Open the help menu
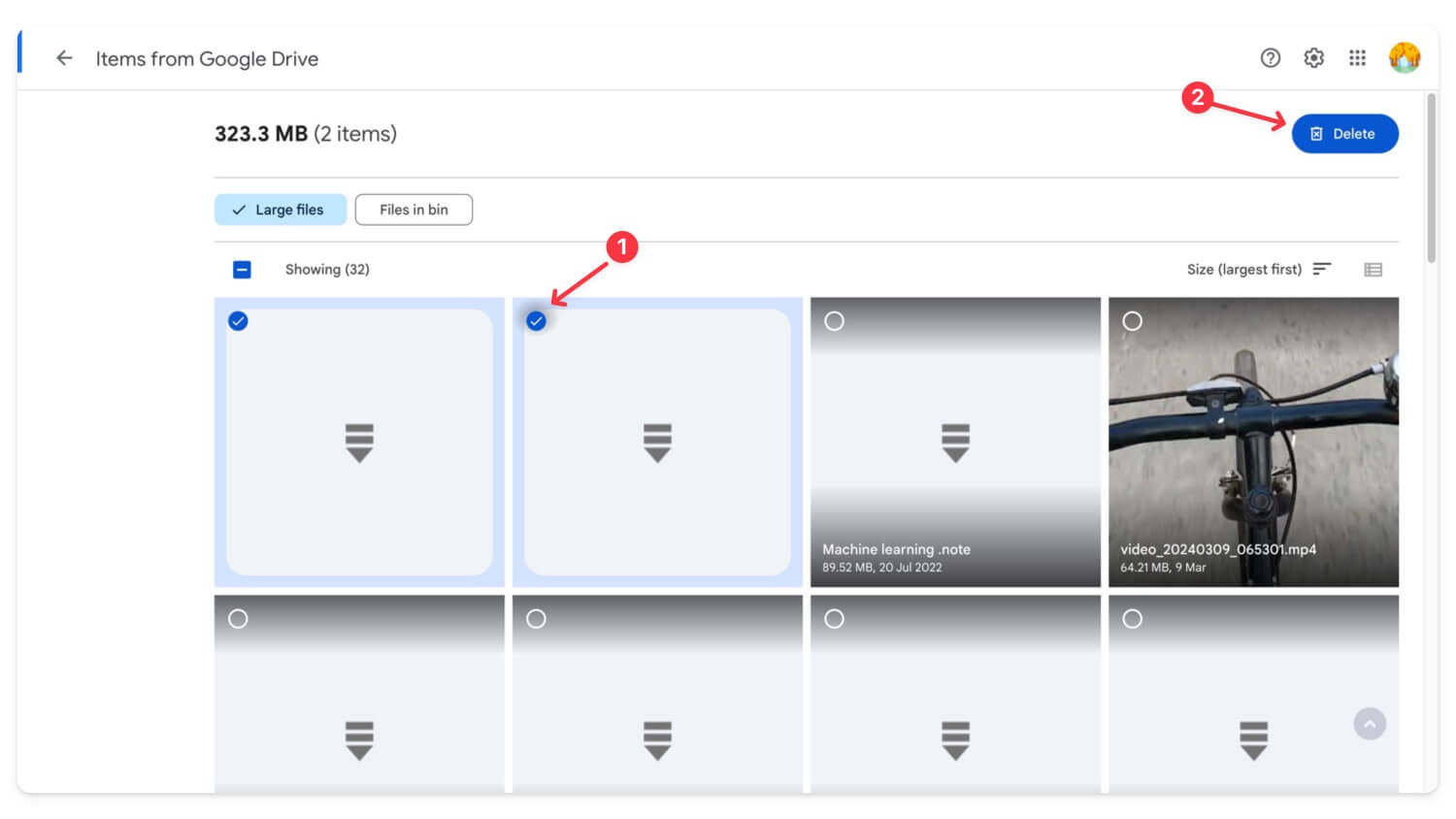 click(1271, 57)
